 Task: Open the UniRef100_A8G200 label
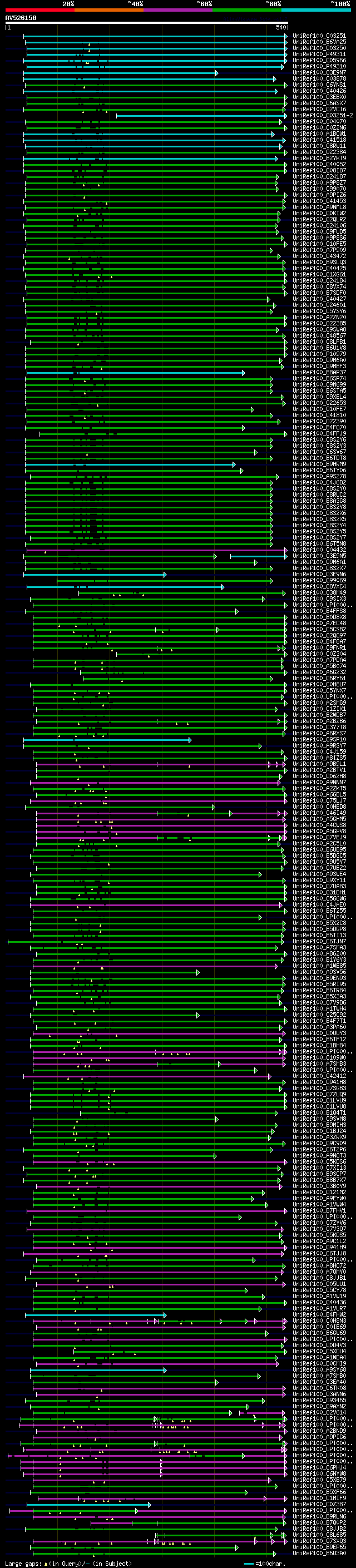pos(319,954)
